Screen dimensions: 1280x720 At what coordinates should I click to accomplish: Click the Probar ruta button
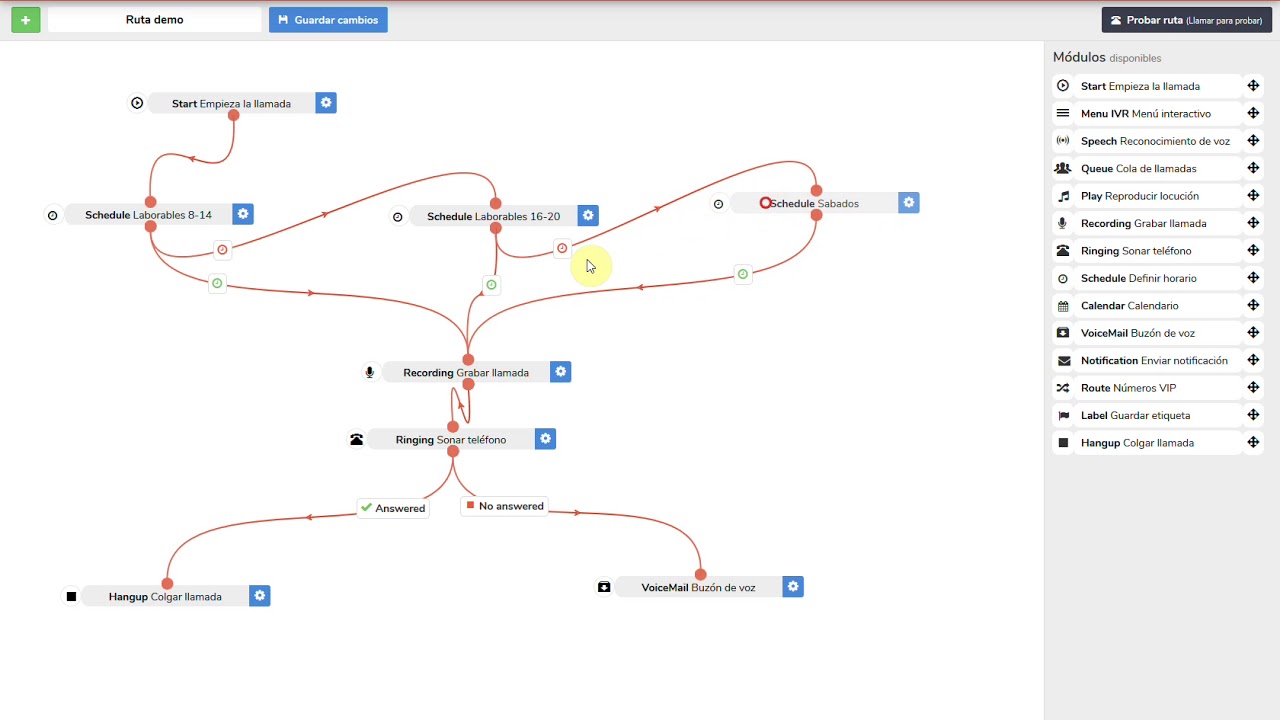[1187, 20]
